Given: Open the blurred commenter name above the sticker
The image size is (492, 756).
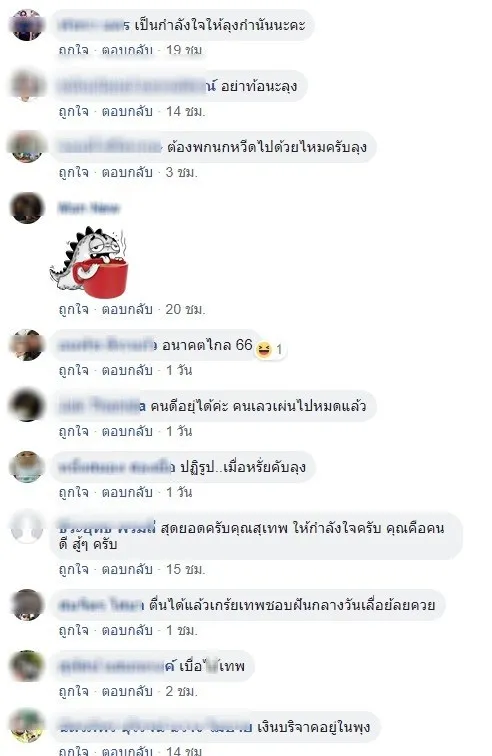Looking at the screenshot, I should (x=89, y=208).
